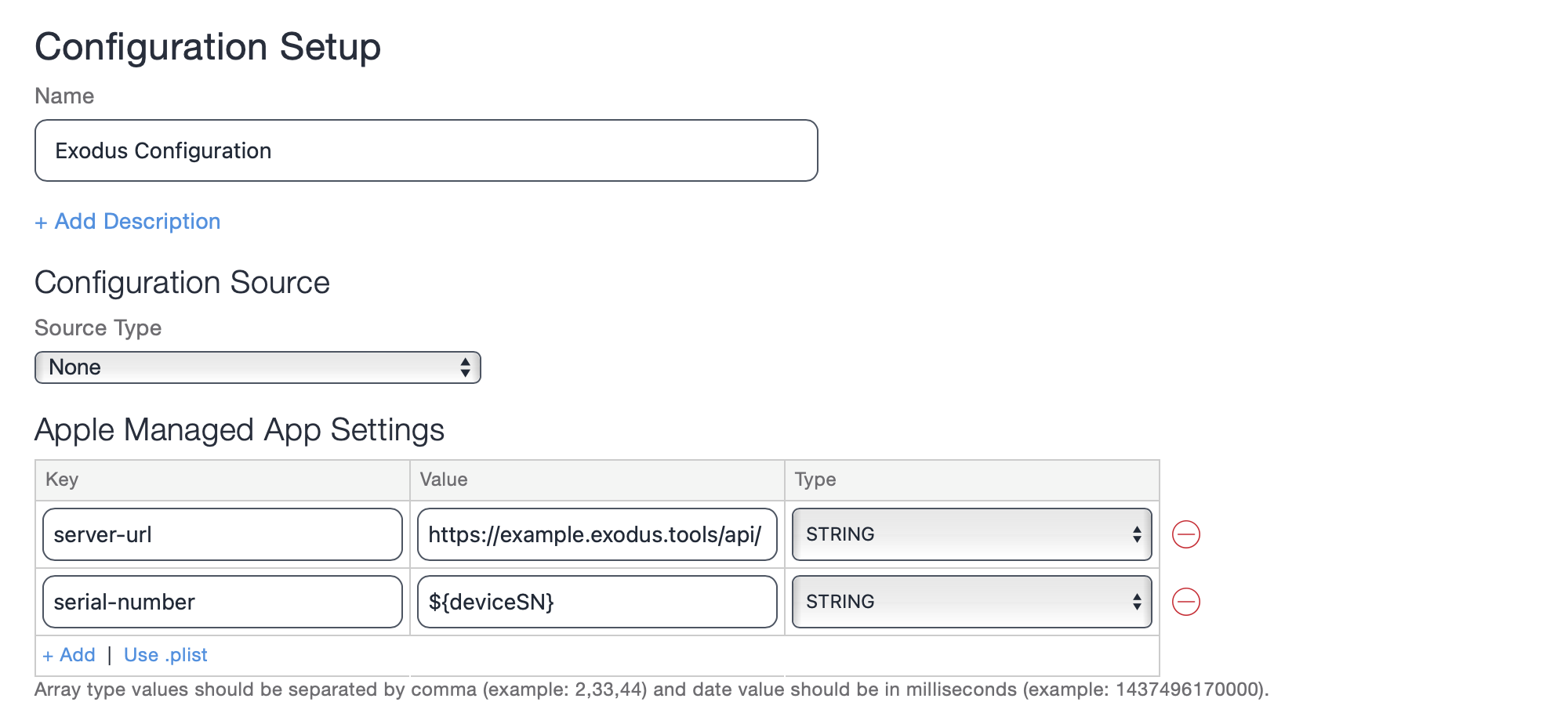Click the Apple Managed App Settings heading
Screen dimensions: 1568x713
[x=239, y=430]
